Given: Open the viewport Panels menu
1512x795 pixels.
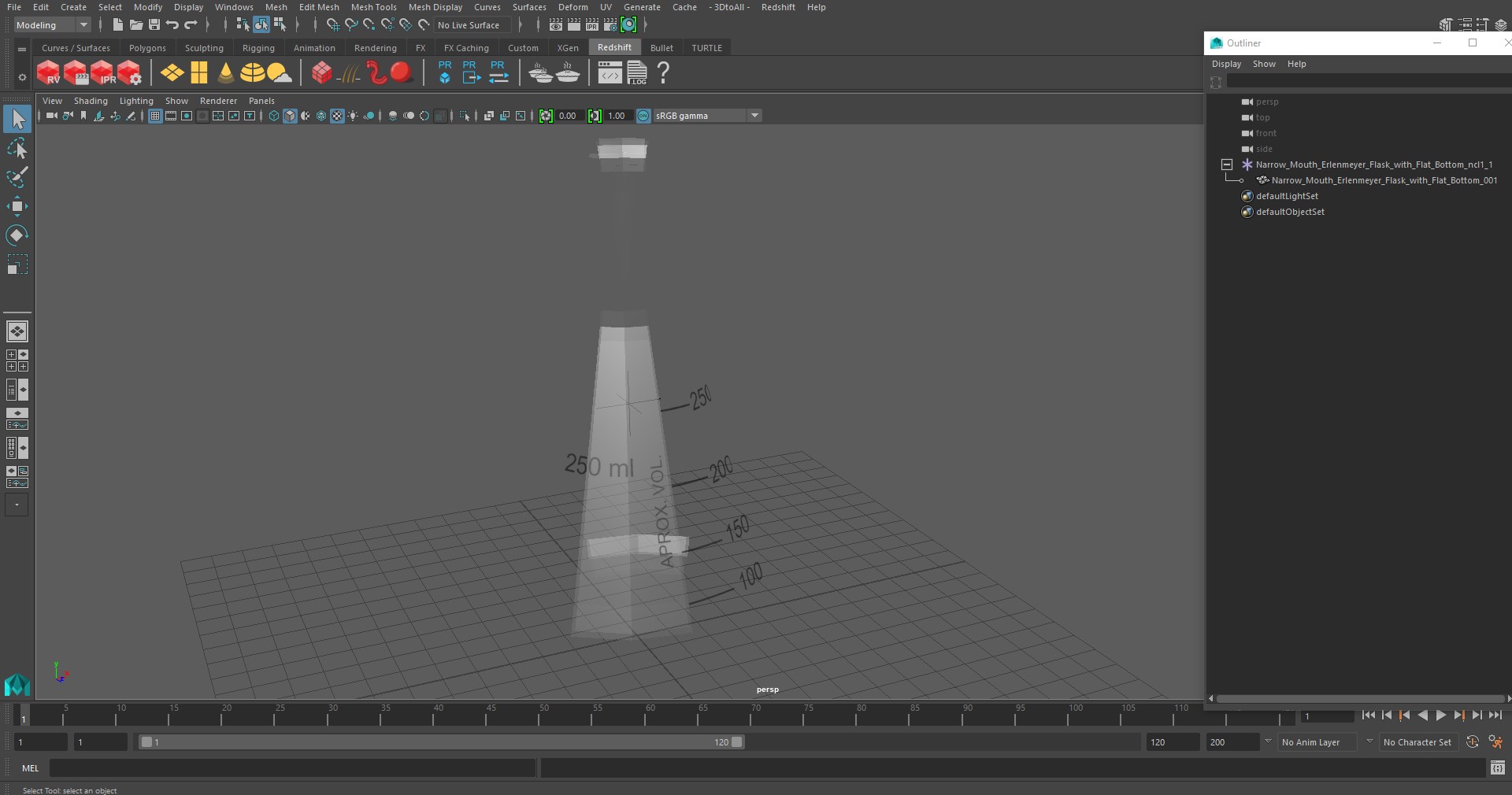Looking at the screenshot, I should [x=261, y=101].
